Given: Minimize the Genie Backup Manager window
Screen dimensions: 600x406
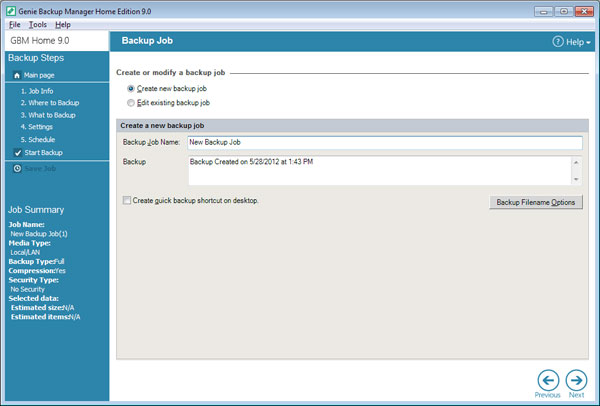Looking at the screenshot, I should [544, 12].
